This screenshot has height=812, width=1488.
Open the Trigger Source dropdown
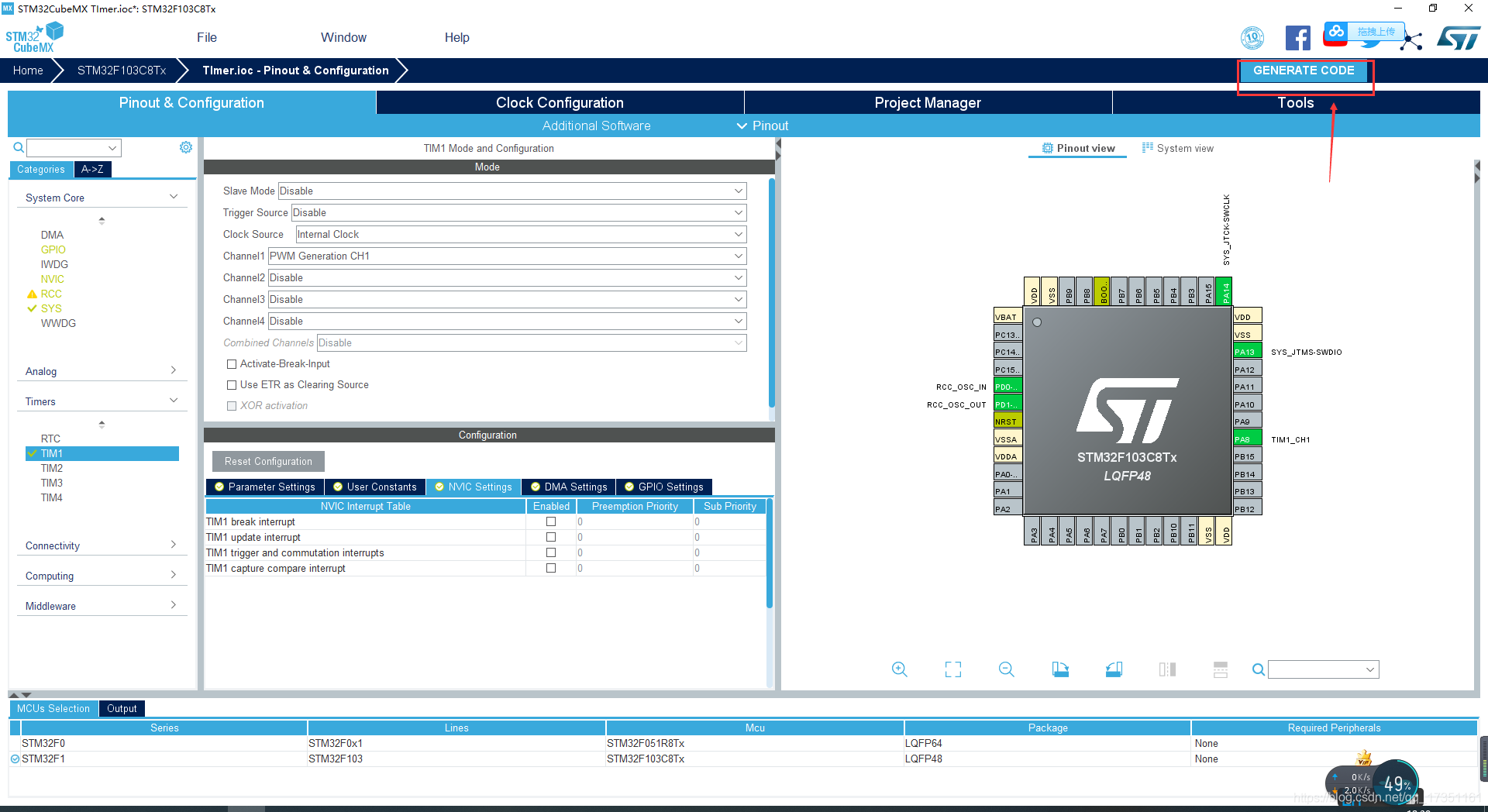(518, 212)
